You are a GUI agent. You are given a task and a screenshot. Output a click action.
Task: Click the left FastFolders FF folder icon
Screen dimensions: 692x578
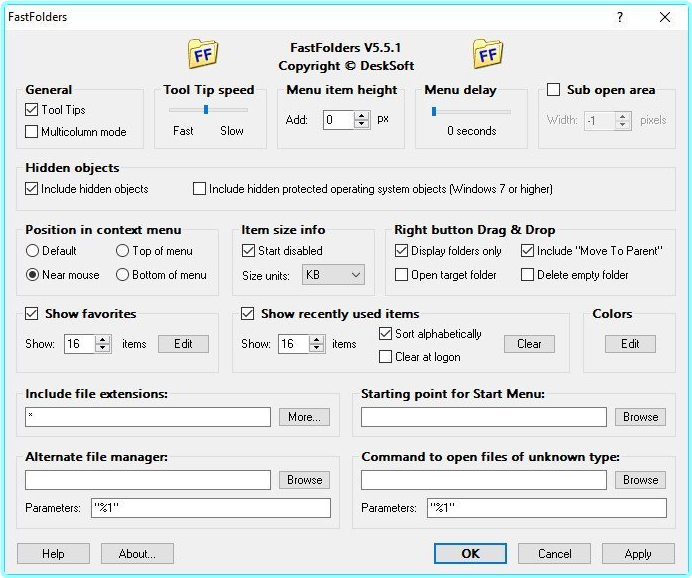click(203, 54)
